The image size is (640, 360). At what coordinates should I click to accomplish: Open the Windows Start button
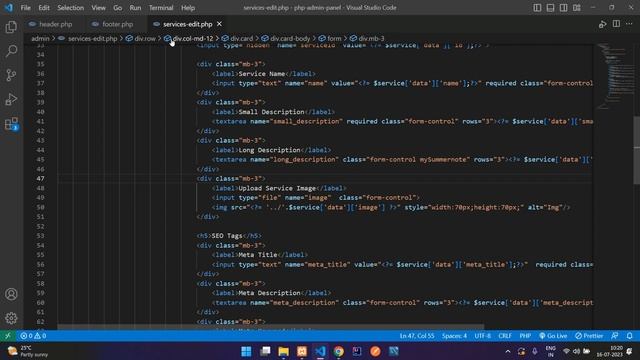click(246, 351)
